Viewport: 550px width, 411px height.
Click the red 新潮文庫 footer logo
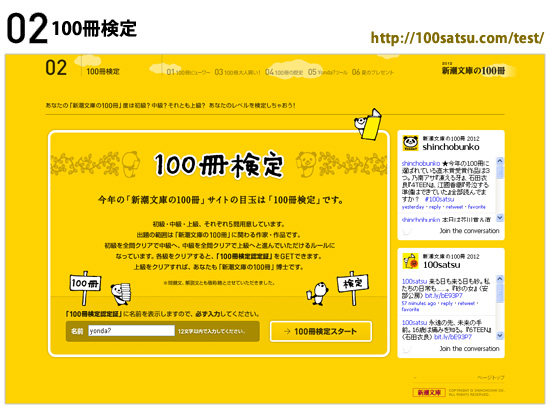click(429, 392)
